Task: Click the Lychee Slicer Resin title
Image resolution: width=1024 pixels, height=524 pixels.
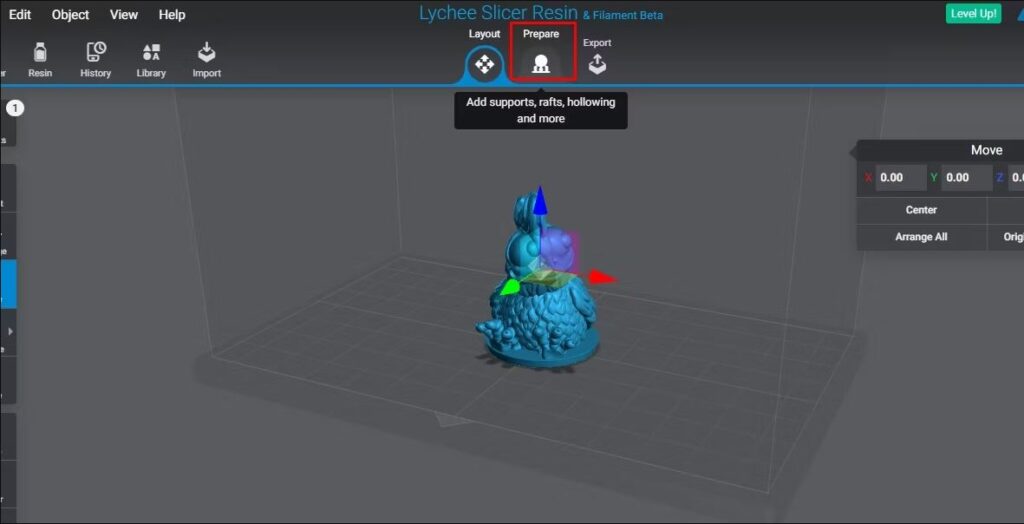Action: (x=499, y=13)
